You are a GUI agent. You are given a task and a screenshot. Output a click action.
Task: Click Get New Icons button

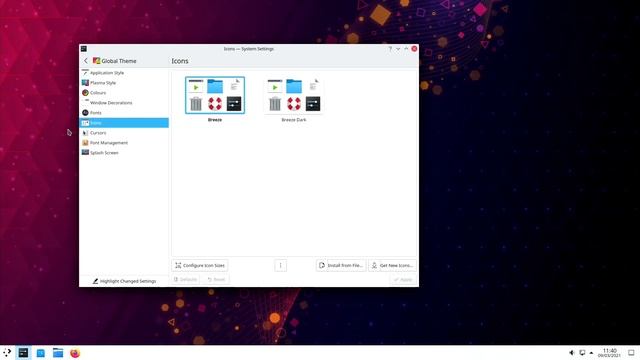pos(392,265)
